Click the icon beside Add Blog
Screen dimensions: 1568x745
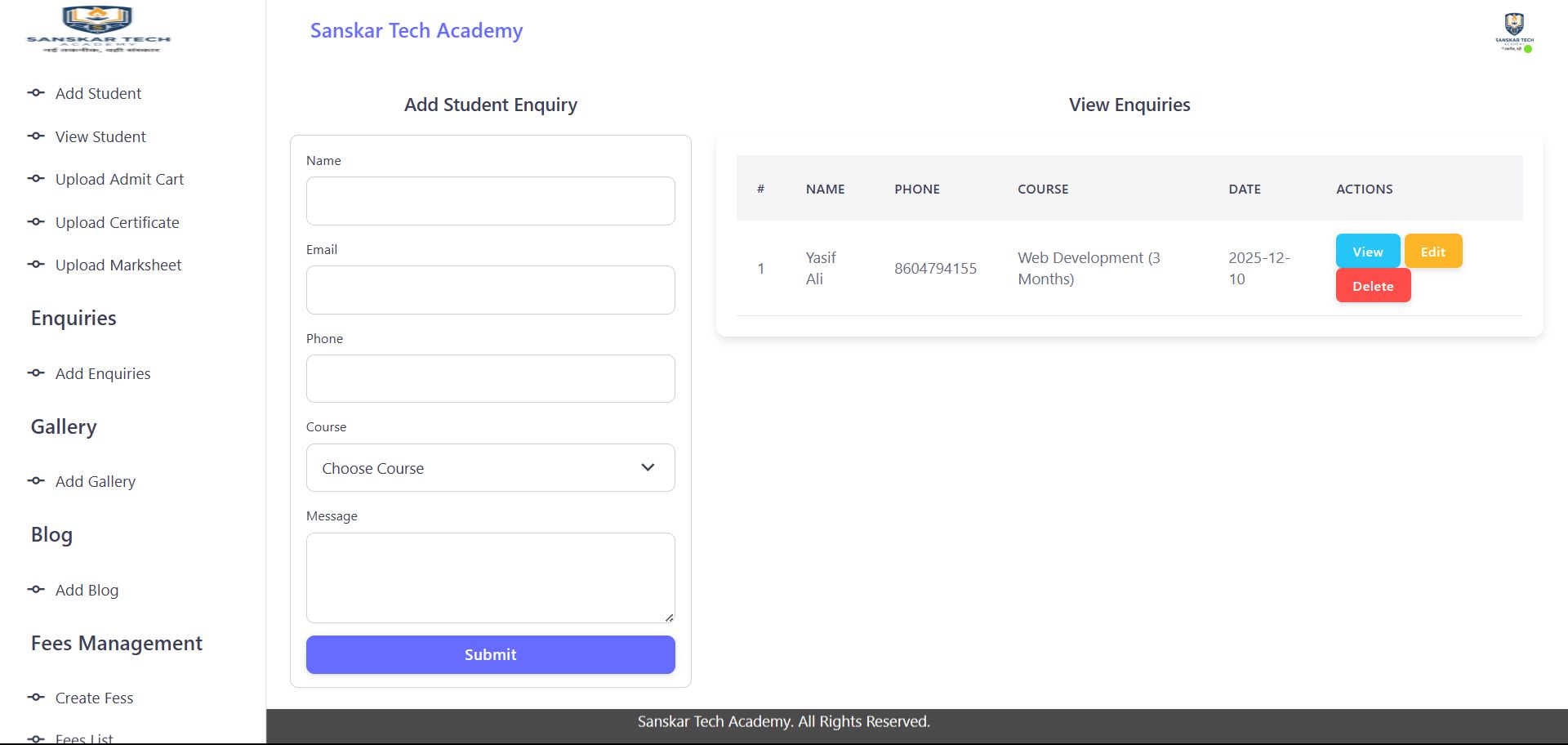point(36,590)
